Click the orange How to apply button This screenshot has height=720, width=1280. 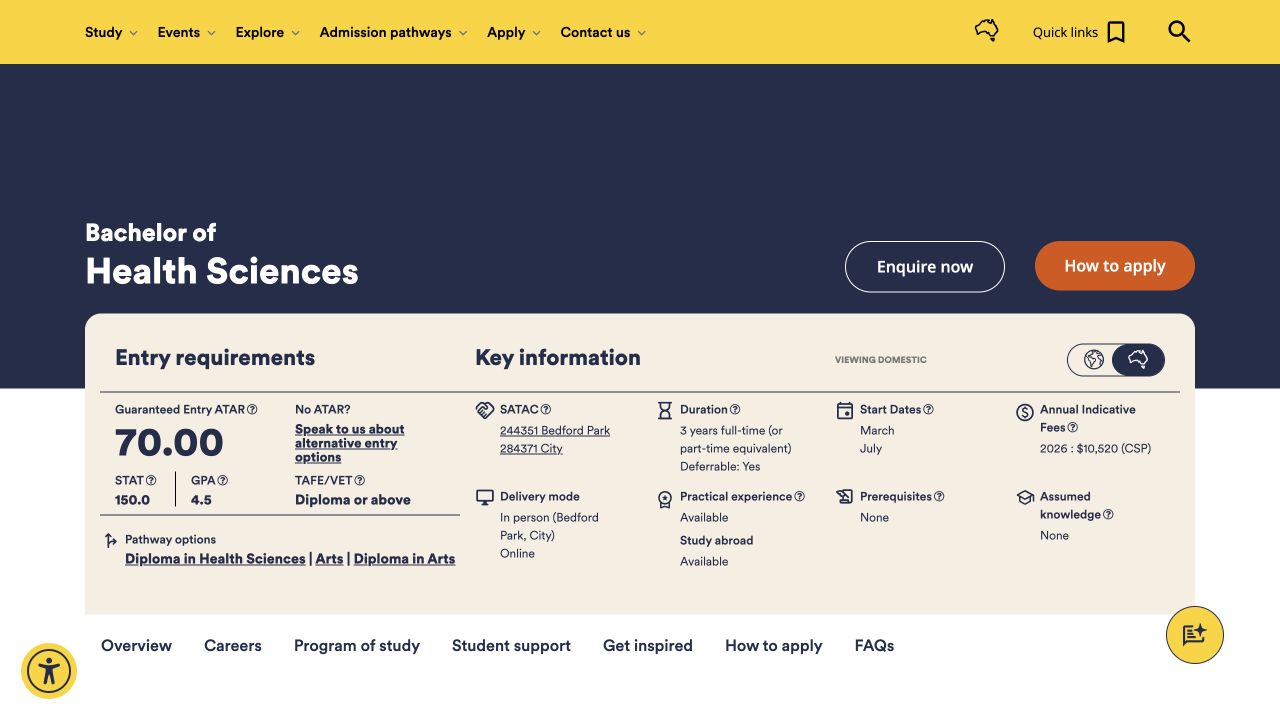point(1115,266)
